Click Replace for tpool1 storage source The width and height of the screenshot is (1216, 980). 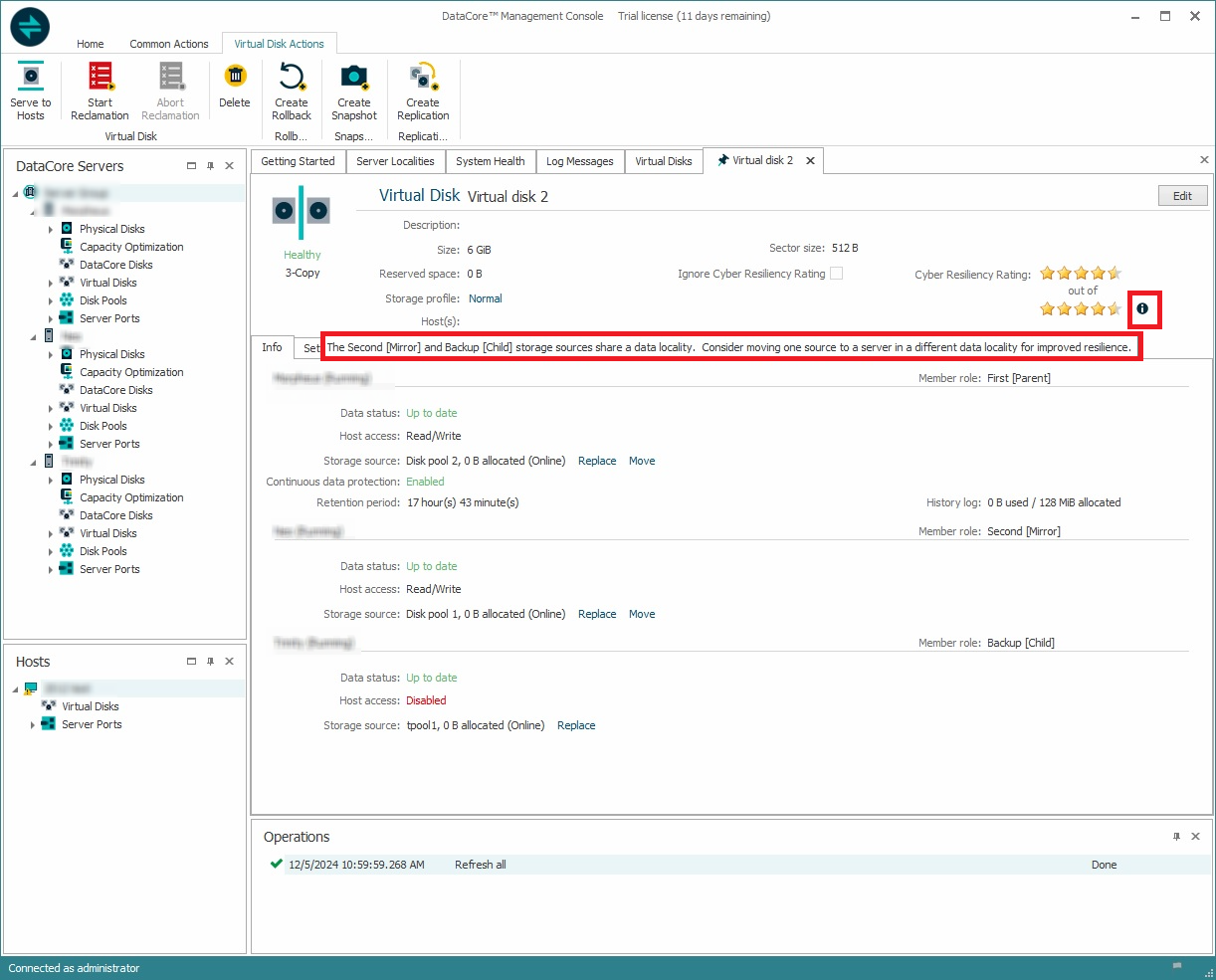click(x=576, y=725)
